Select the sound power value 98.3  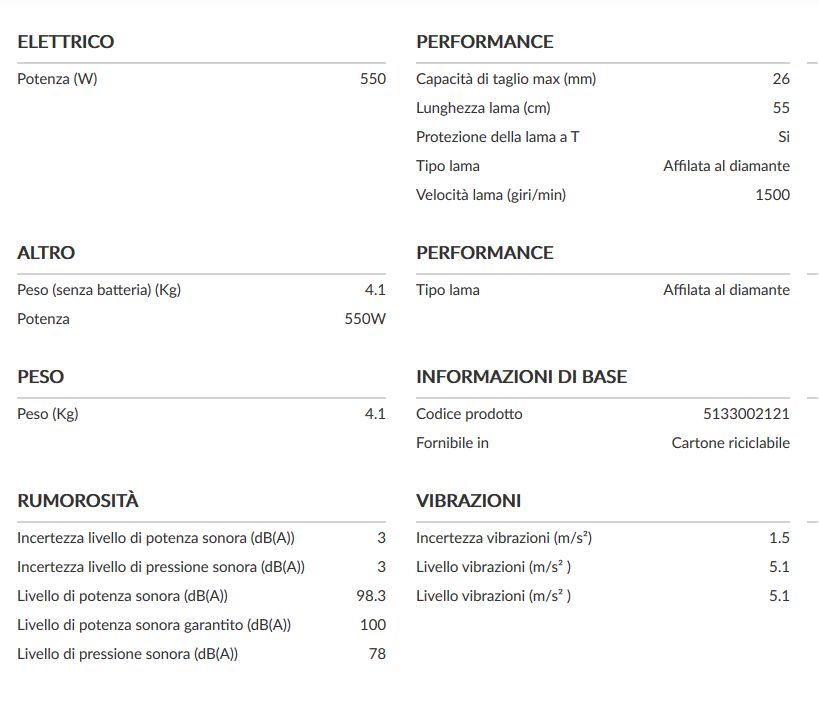click(371, 596)
